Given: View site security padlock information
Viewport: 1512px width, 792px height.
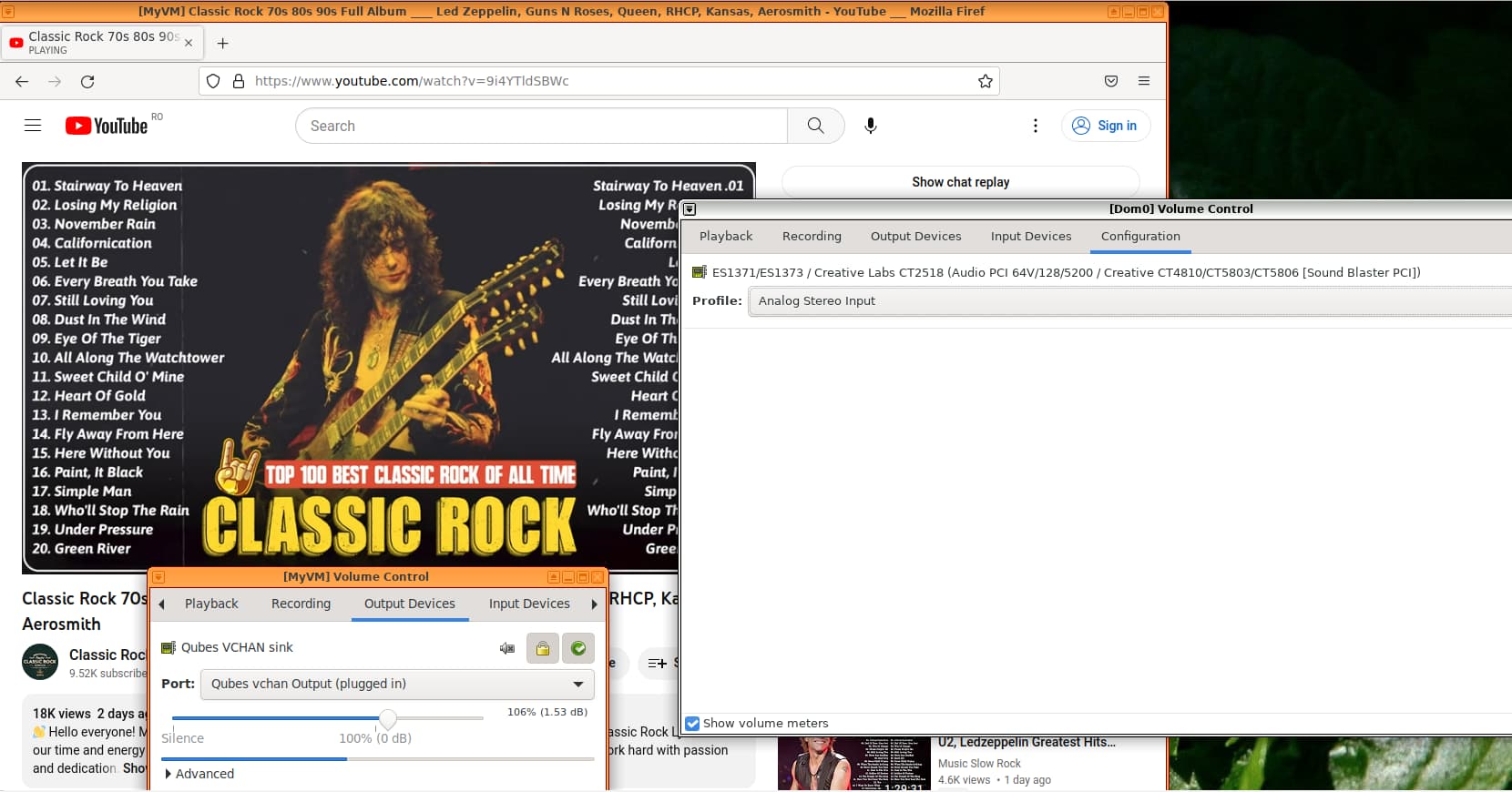Looking at the screenshot, I should pos(239,81).
